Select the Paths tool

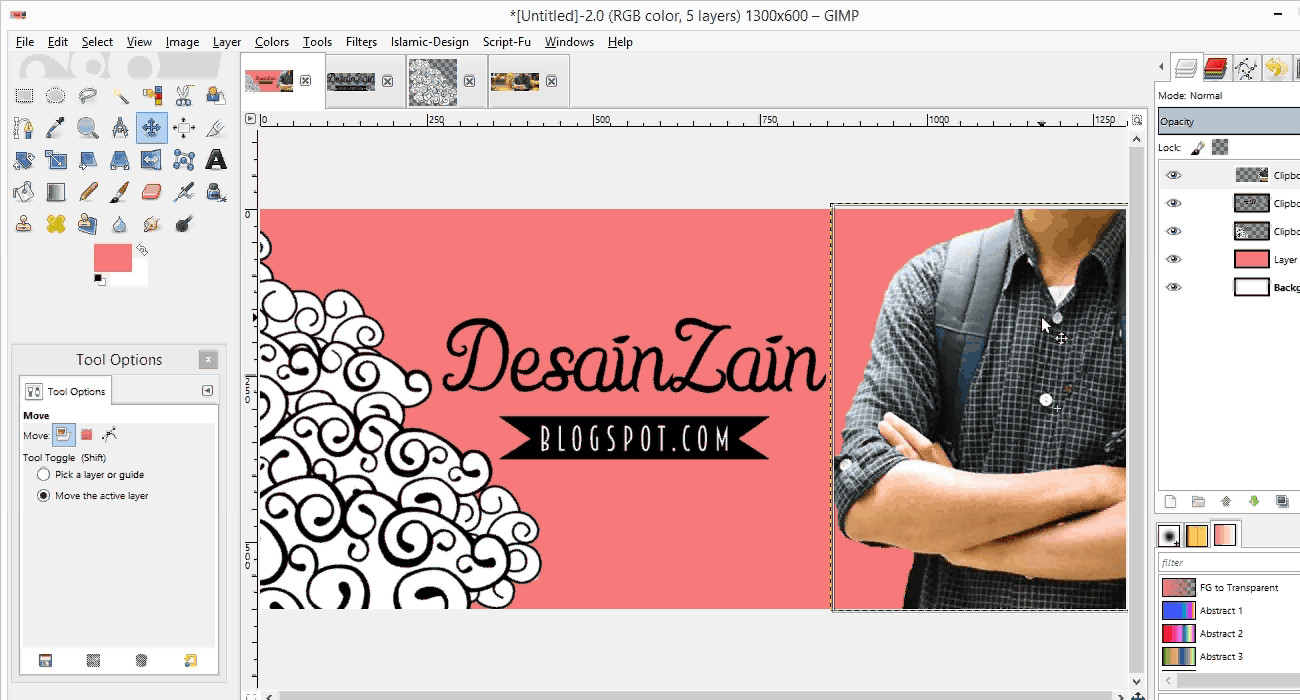tap(24, 128)
